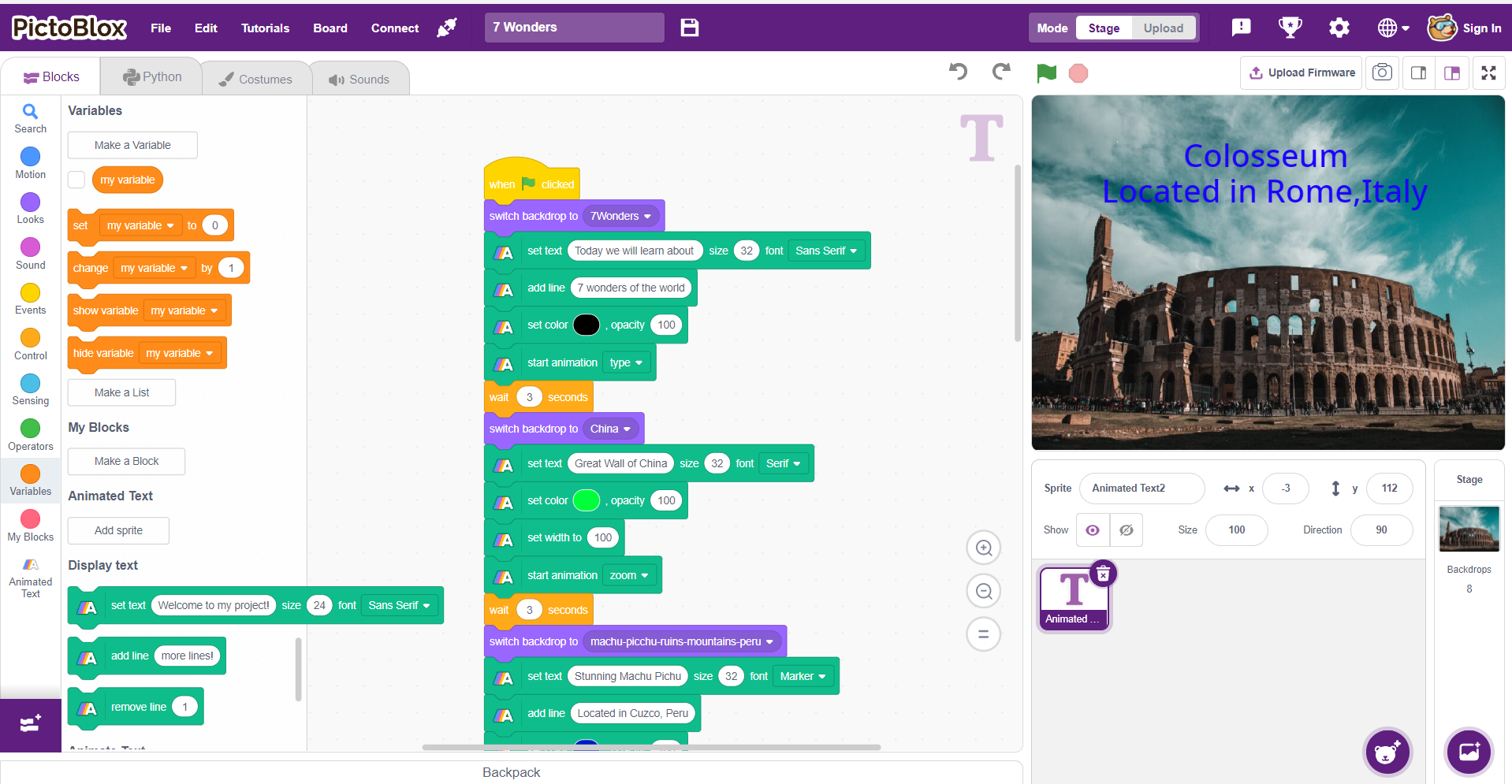The height and width of the screenshot is (784, 1512).
Task: Click the green flag to run project
Action: point(1046,73)
